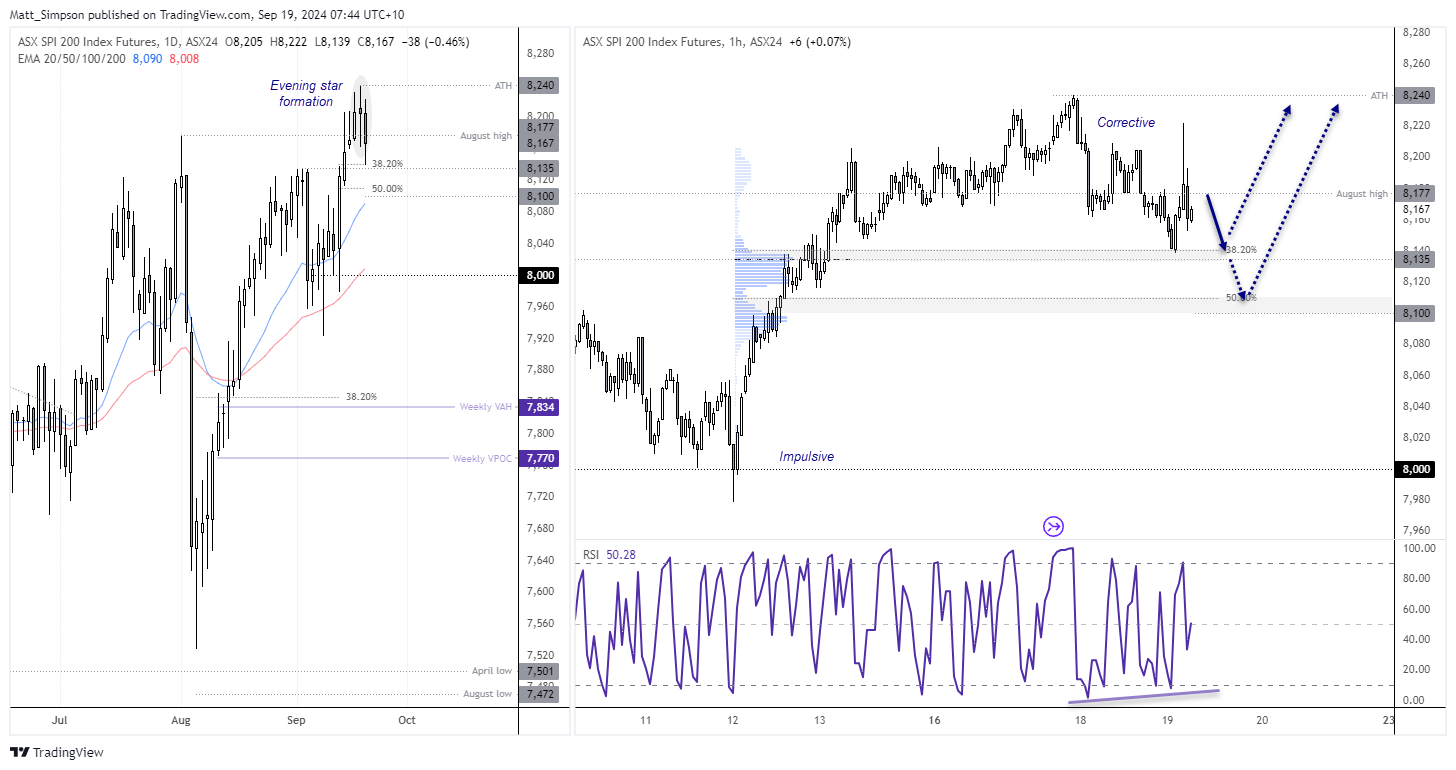Click the high price H8,222 in daily legend
The width and height of the screenshot is (1456, 770).
click(290, 42)
